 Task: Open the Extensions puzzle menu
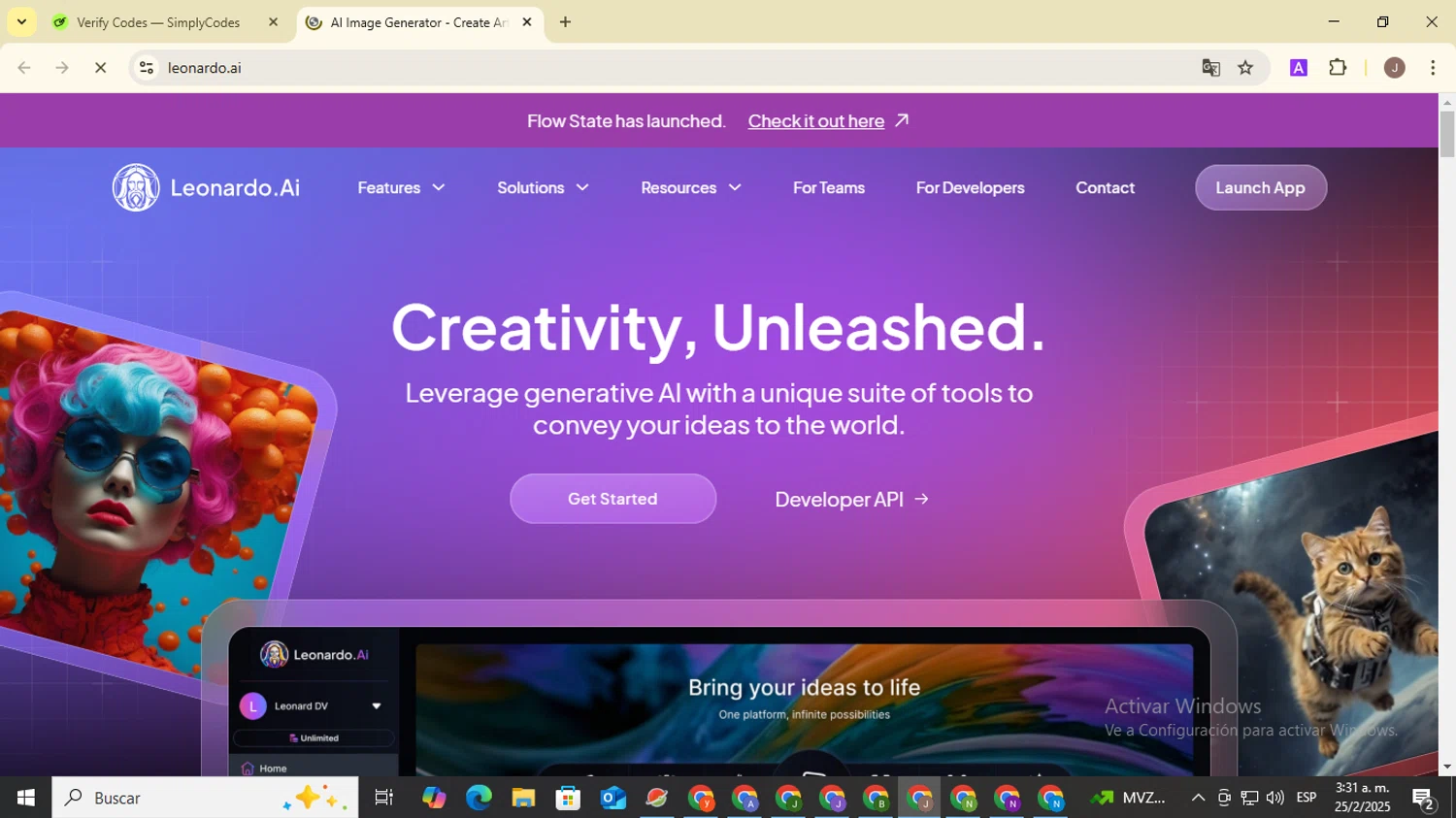[x=1338, y=68]
